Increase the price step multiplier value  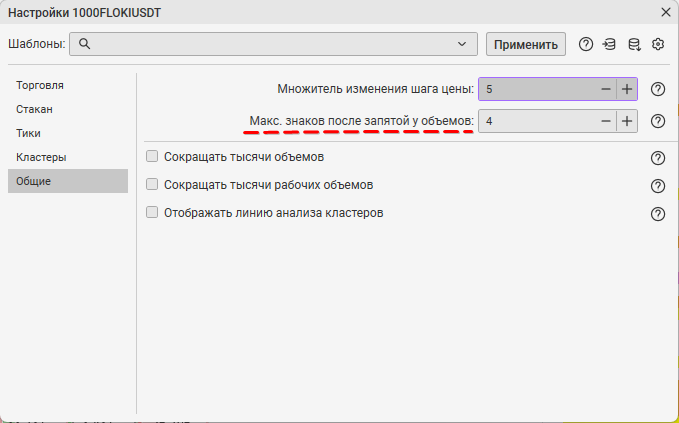[x=627, y=89]
